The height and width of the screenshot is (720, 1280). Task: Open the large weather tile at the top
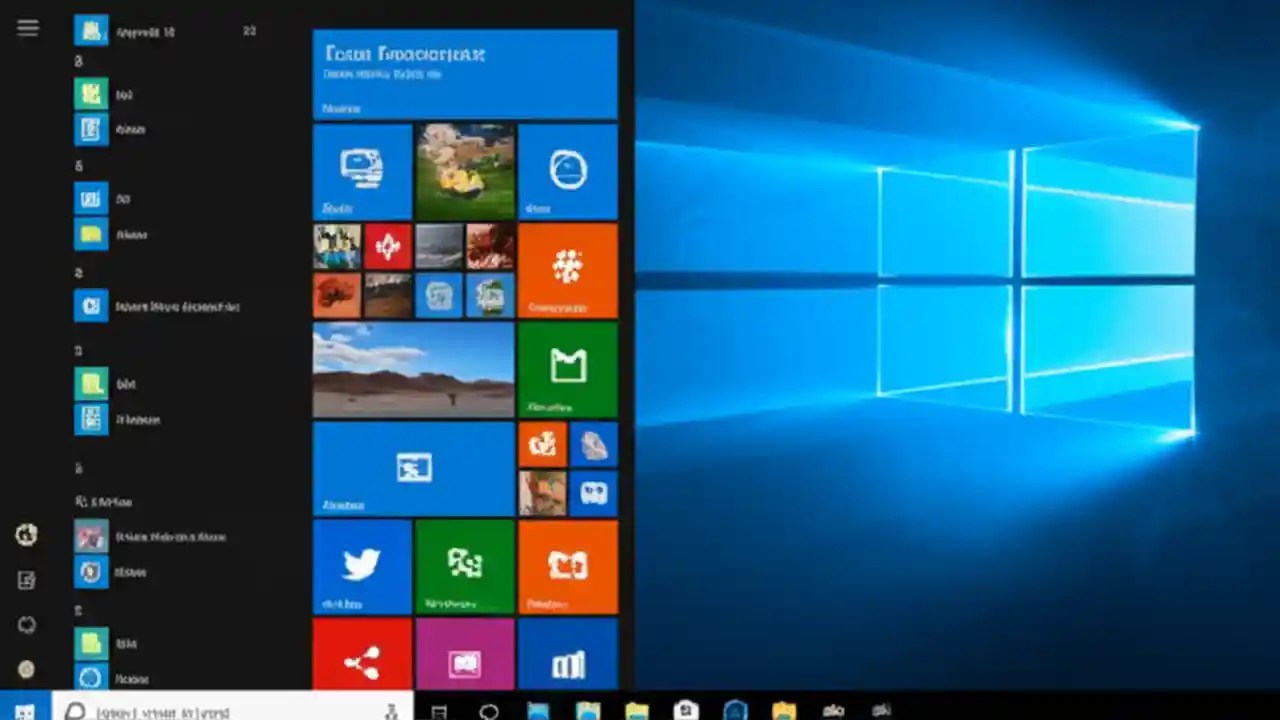[465, 75]
